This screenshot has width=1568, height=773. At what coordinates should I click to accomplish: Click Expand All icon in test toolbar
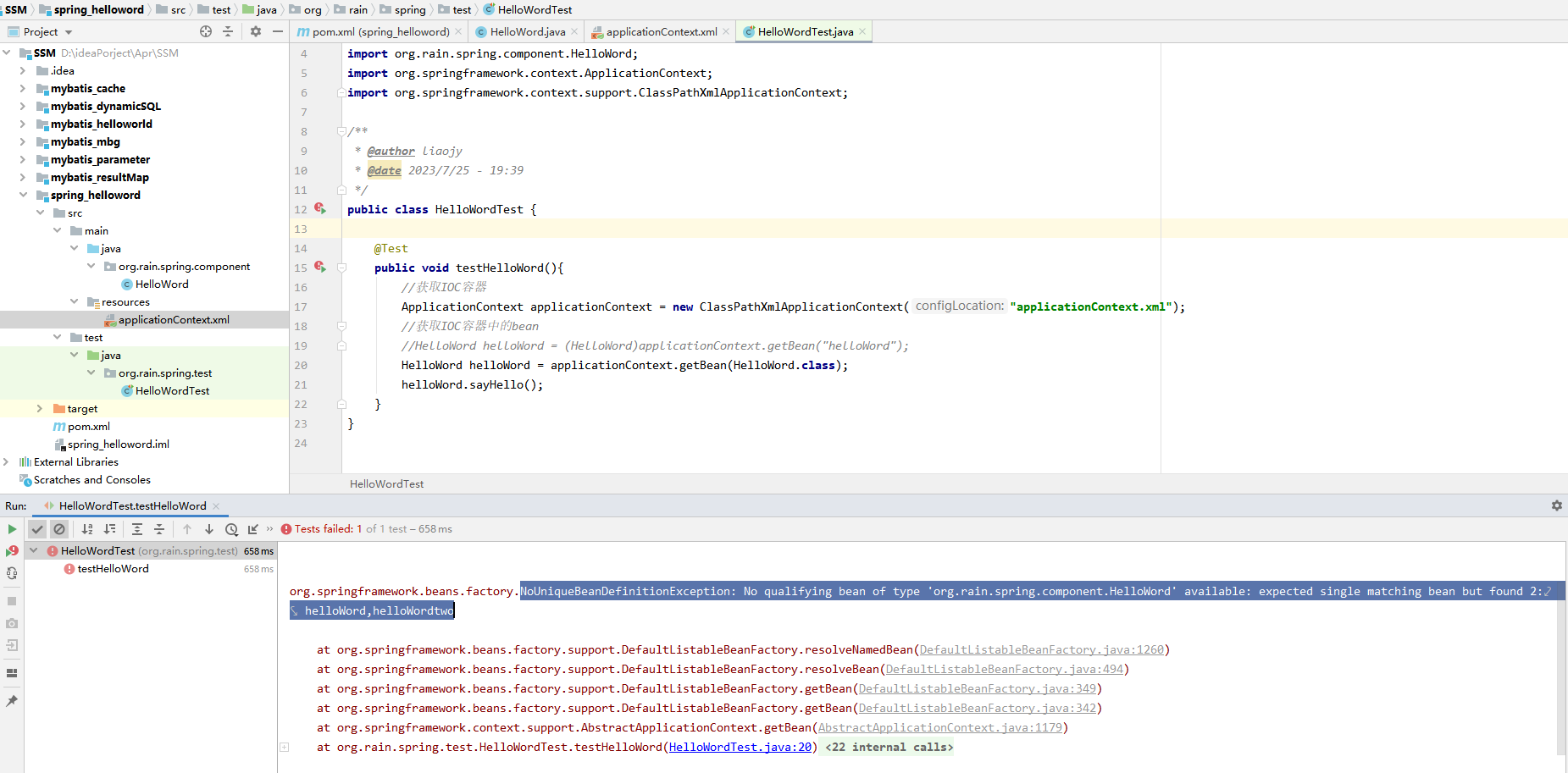pyautogui.click(x=137, y=529)
